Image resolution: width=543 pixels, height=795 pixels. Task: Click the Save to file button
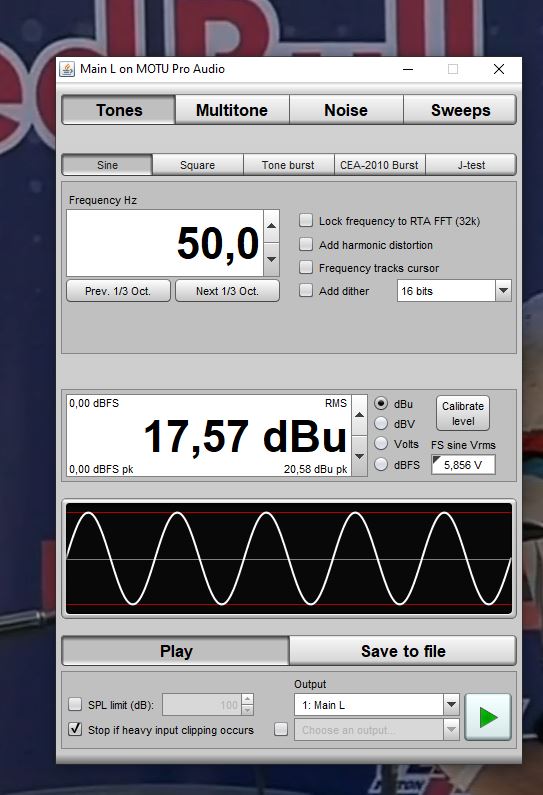coord(403,651)
